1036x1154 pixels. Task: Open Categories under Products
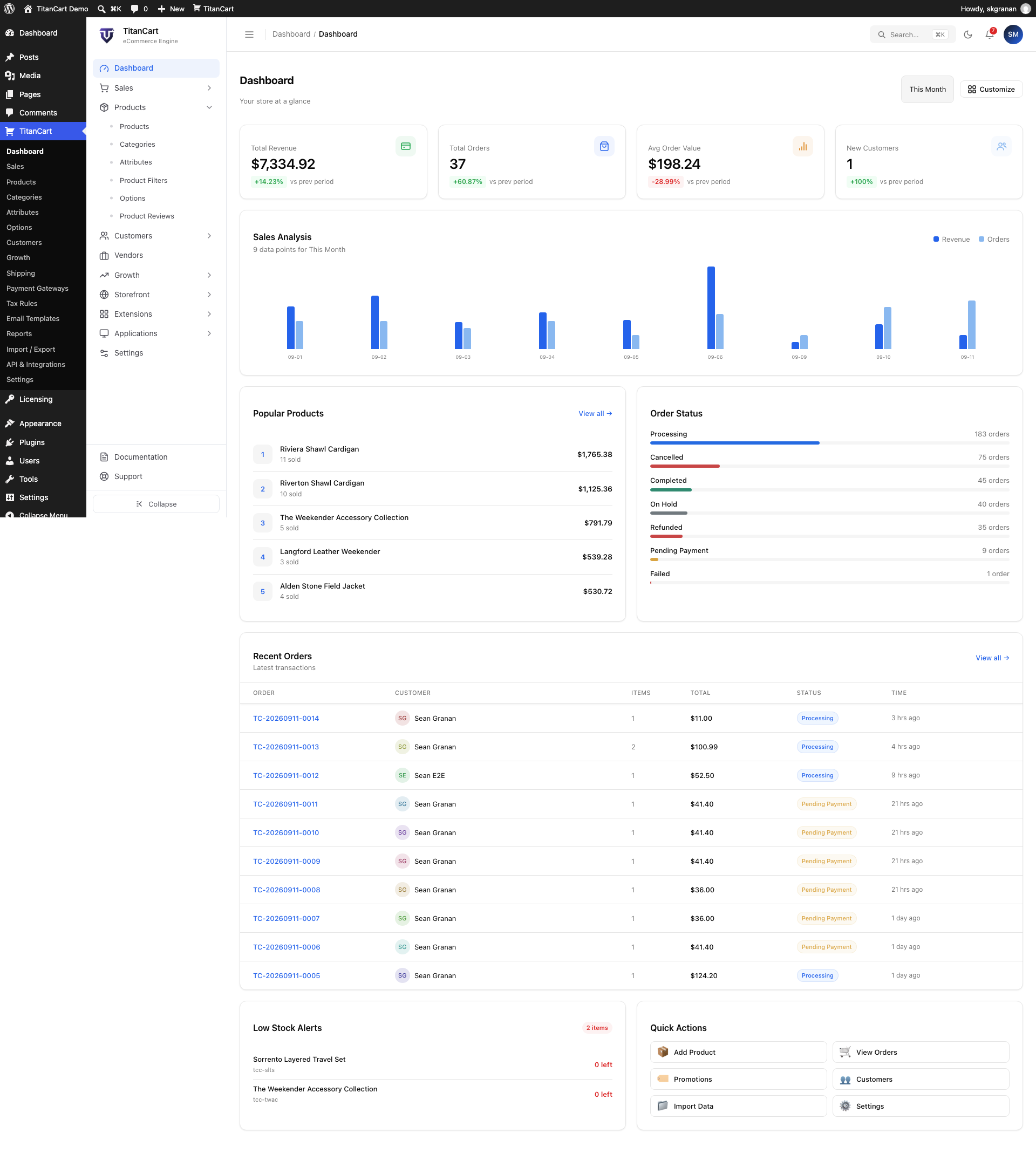[x=137, y=144]
